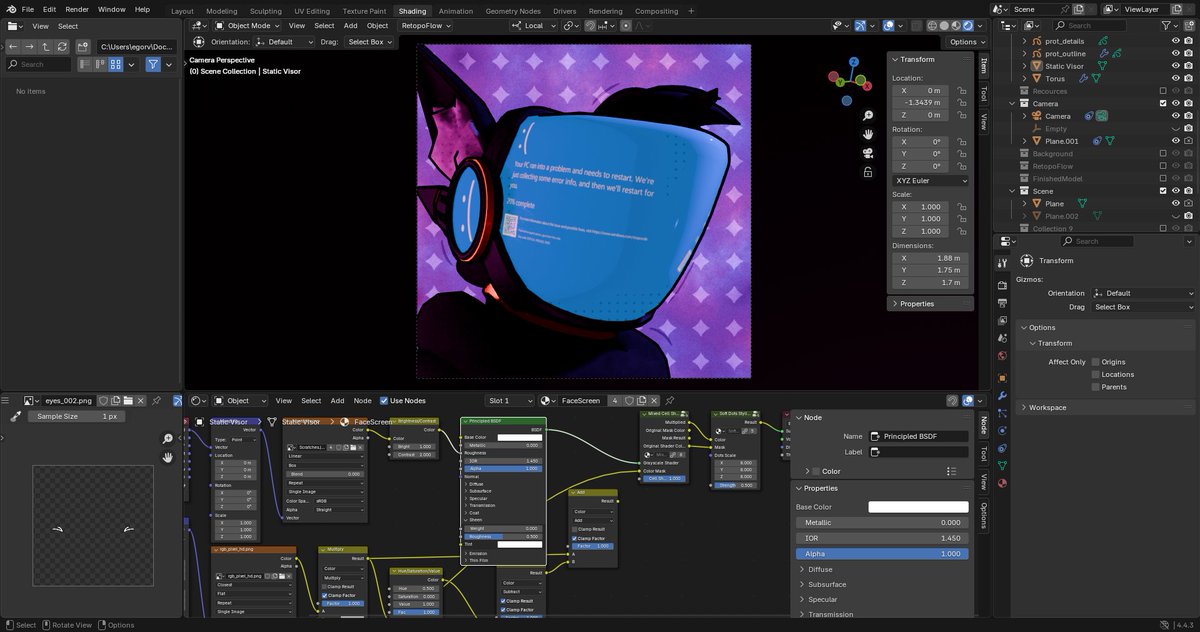Exclude Camera collection via its checkbox
This screenshot has width=1200, height=632.
tap(1162, 103)
